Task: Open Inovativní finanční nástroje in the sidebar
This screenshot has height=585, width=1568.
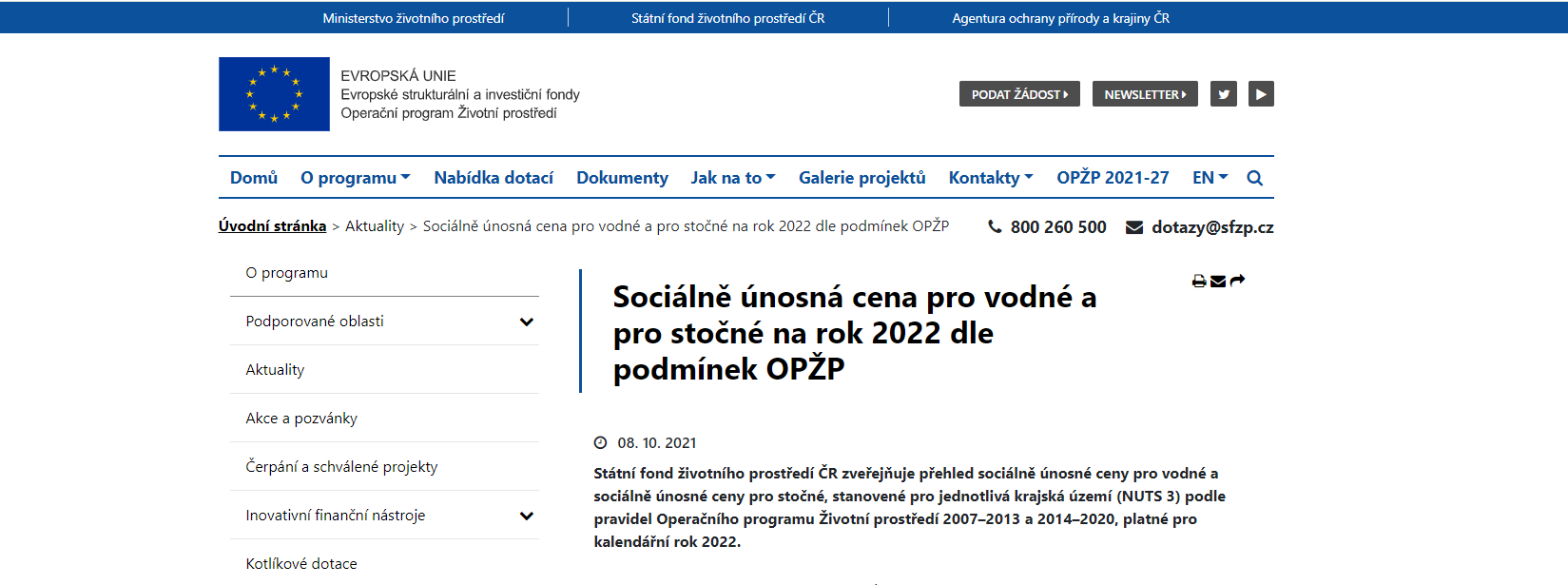Action: point(336,516)
